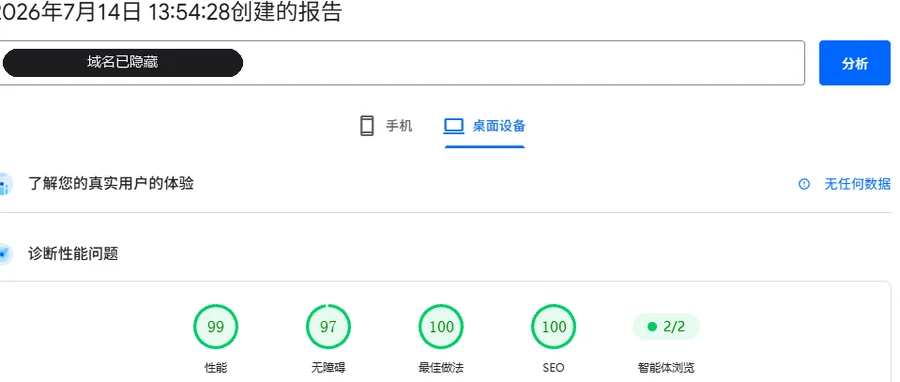Viewport: 900px width, 382px height.
Task: Click the 诊断性能问题 heading
Action: coord(73,254)
